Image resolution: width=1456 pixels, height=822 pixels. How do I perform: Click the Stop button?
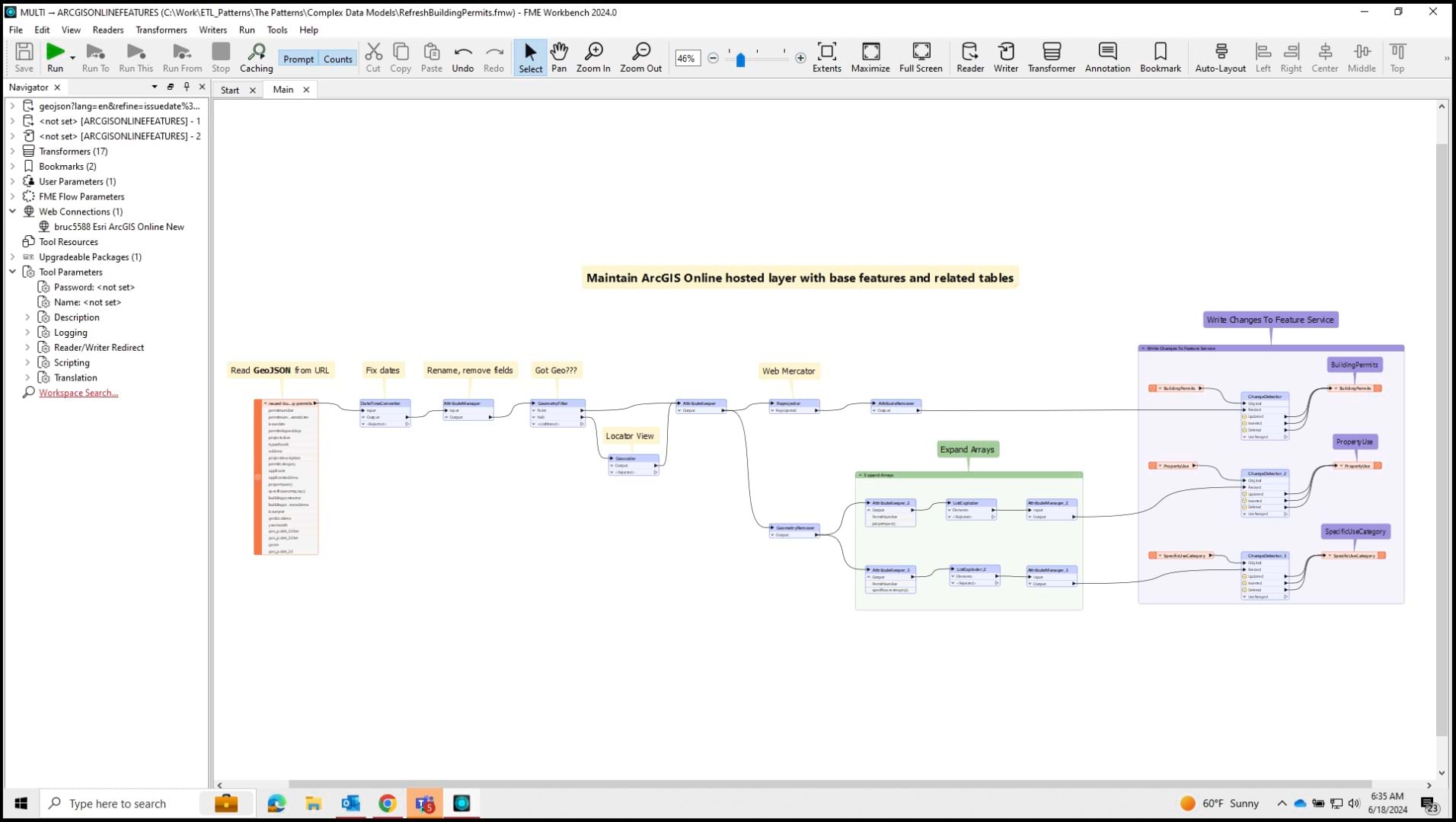tap(220, 57)
